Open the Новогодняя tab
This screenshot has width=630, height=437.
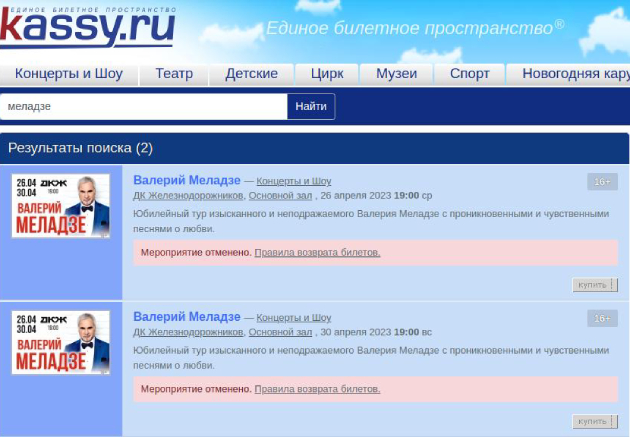568,74
